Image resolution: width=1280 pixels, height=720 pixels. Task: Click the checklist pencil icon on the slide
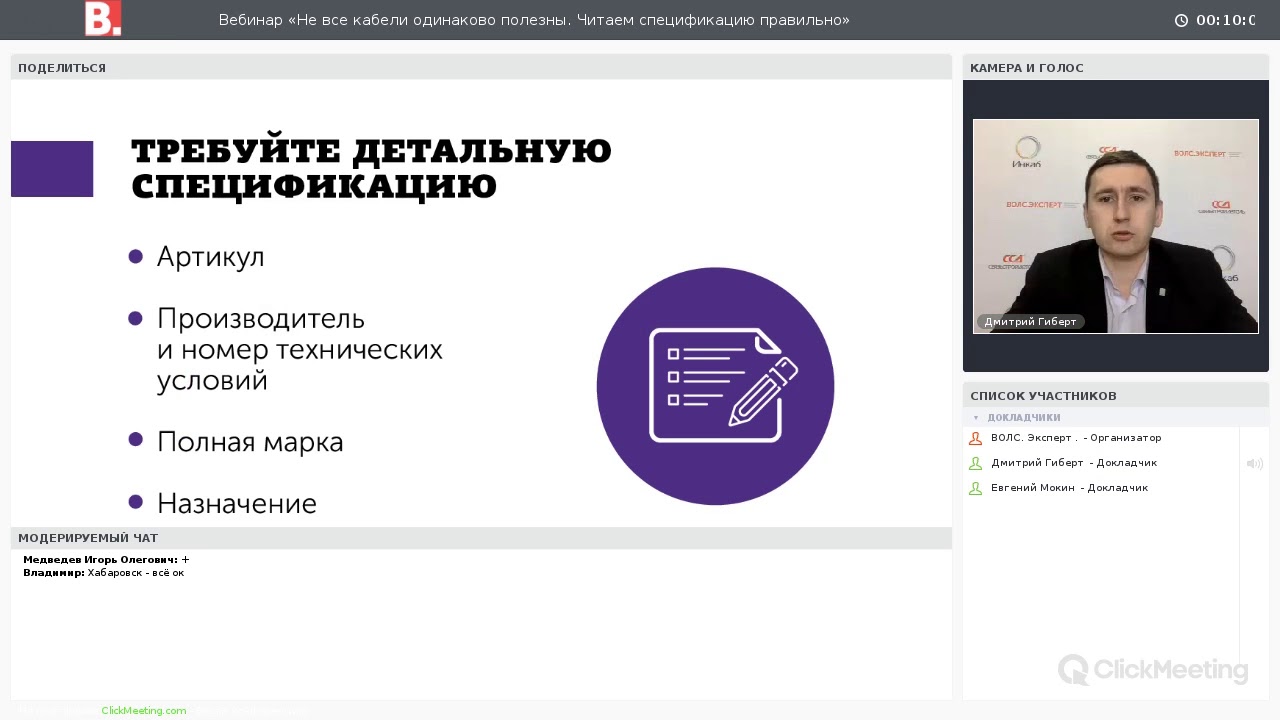715,386
